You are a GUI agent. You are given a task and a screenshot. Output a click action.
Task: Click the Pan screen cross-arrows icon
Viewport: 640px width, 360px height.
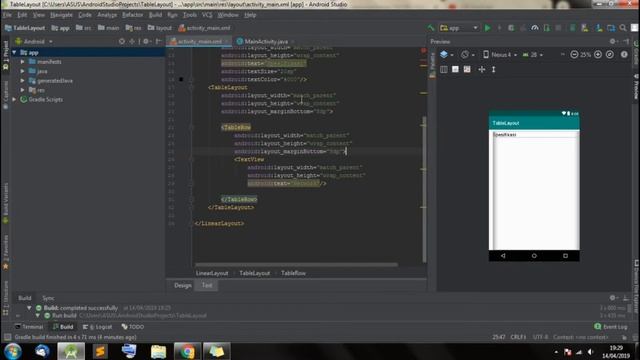[x=482, y=69]
